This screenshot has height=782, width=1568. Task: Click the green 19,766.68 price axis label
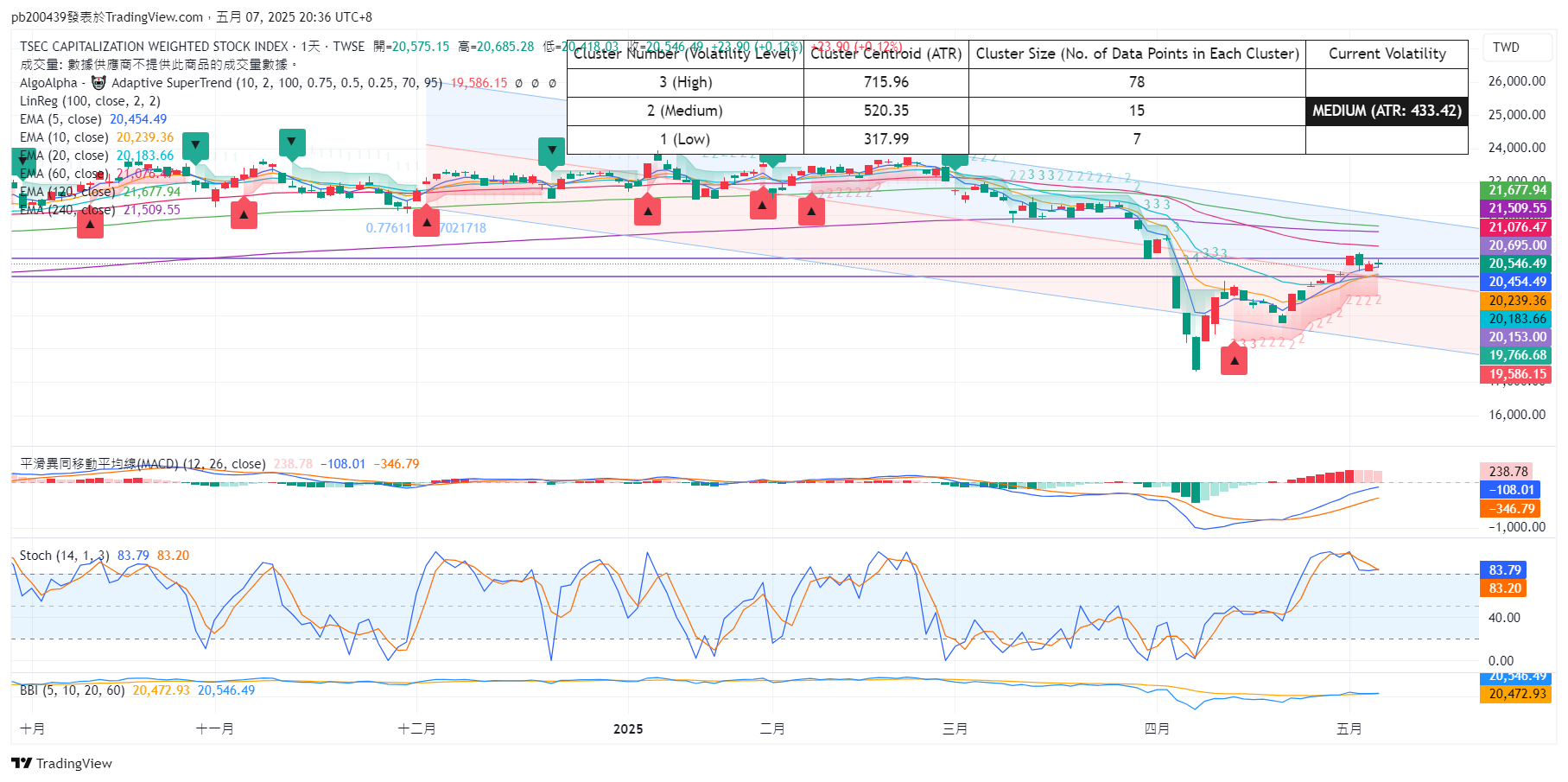[x=1517, y=355]
